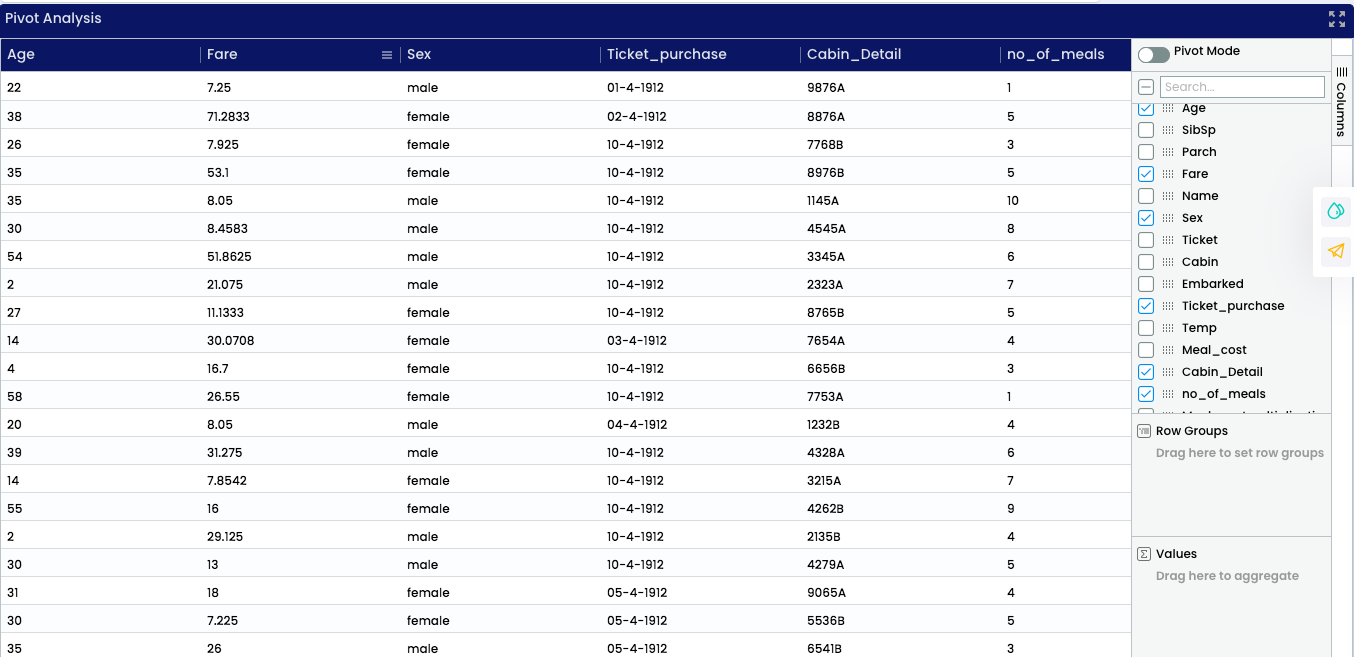This screenshot has height=657, width=1354.
Task: Grab the drag handle next to Sex
Action: pos(1168,218)
